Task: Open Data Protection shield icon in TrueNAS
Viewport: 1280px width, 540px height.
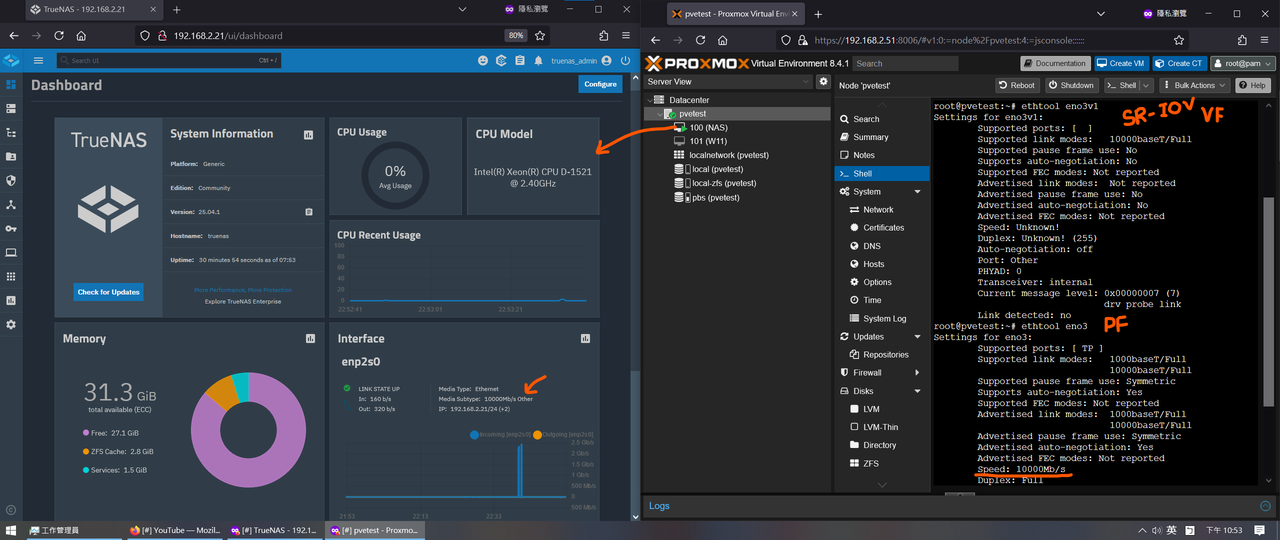Action: (11, 180)
